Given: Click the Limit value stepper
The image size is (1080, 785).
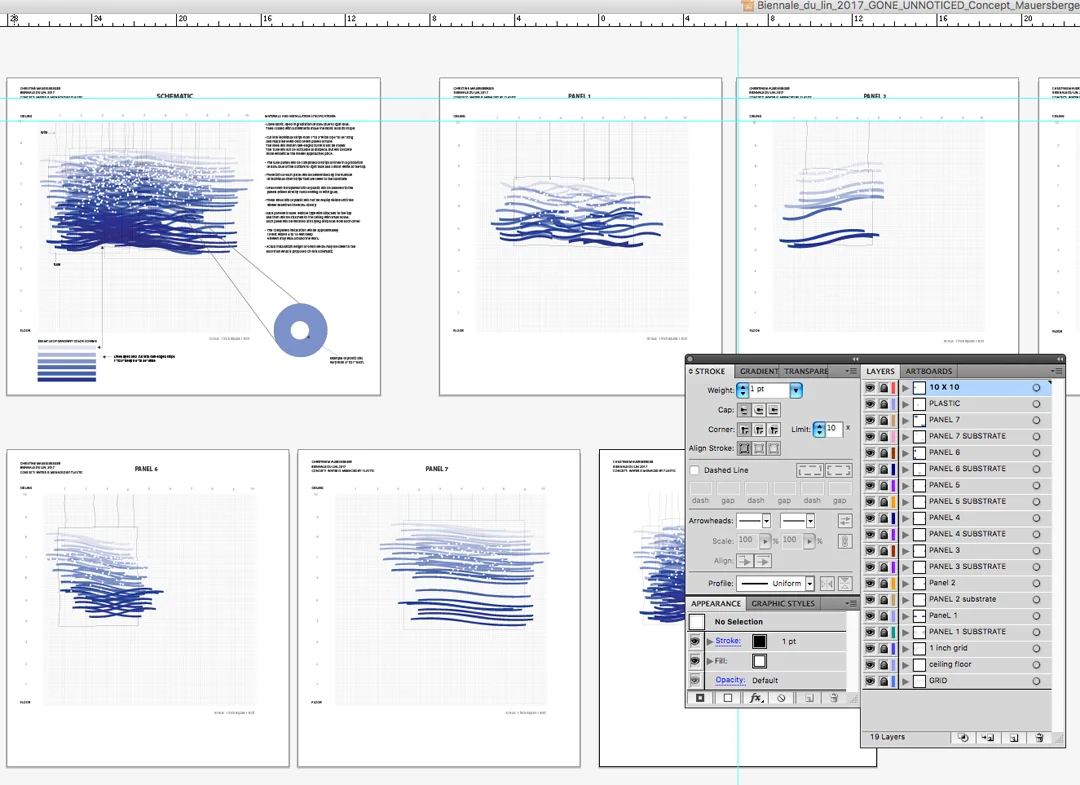Looking at the screenshot, I should [x=818, y=430].
